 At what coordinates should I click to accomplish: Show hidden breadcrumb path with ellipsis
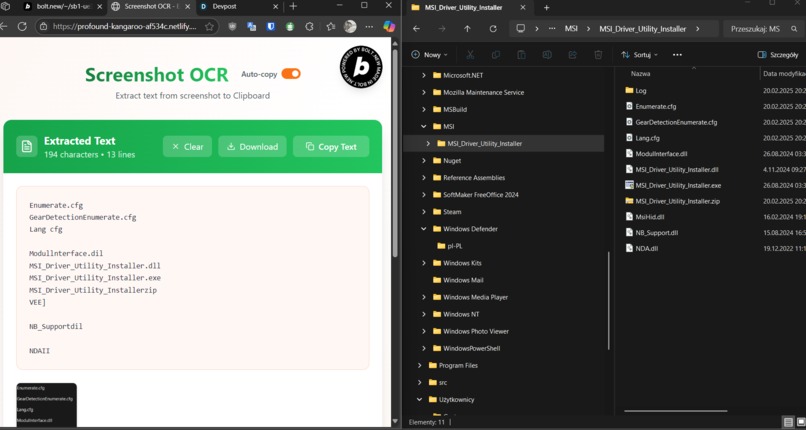552,29
